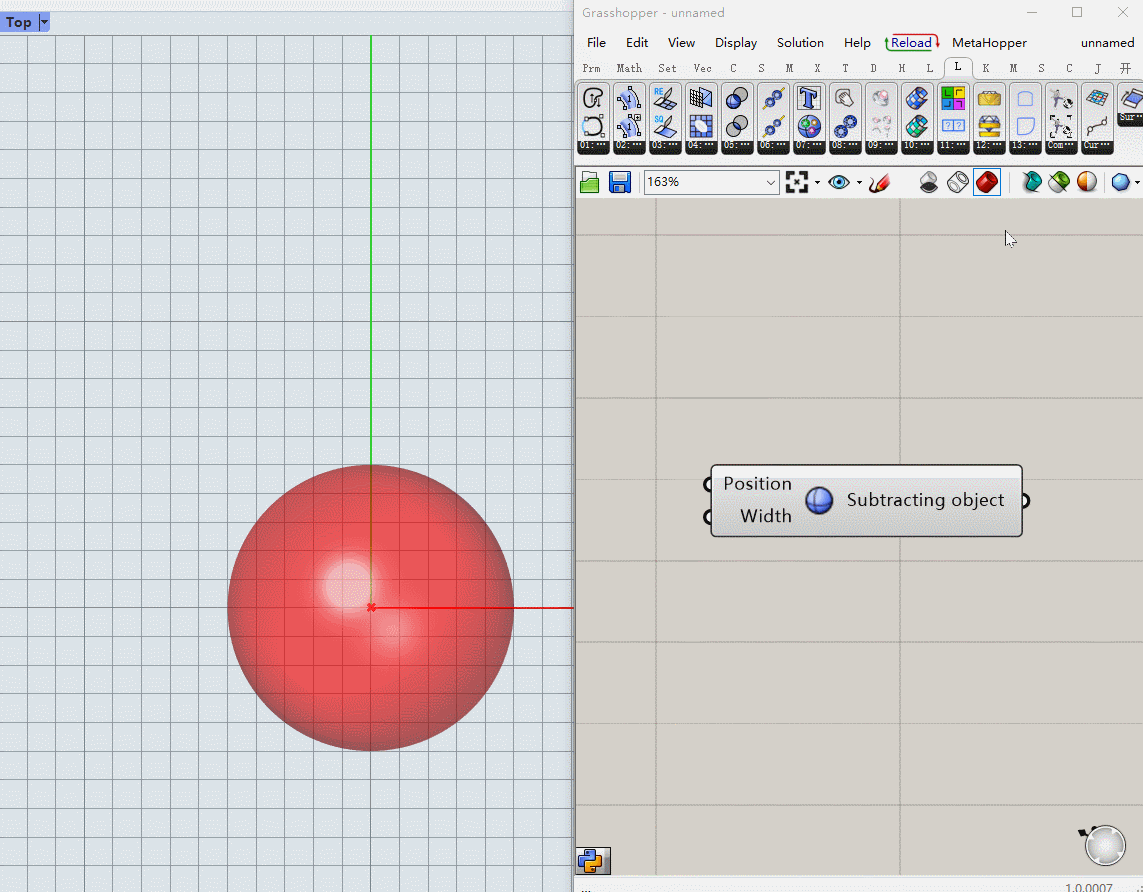Click the blue question-marks icon in panel 11

point(952,126)
